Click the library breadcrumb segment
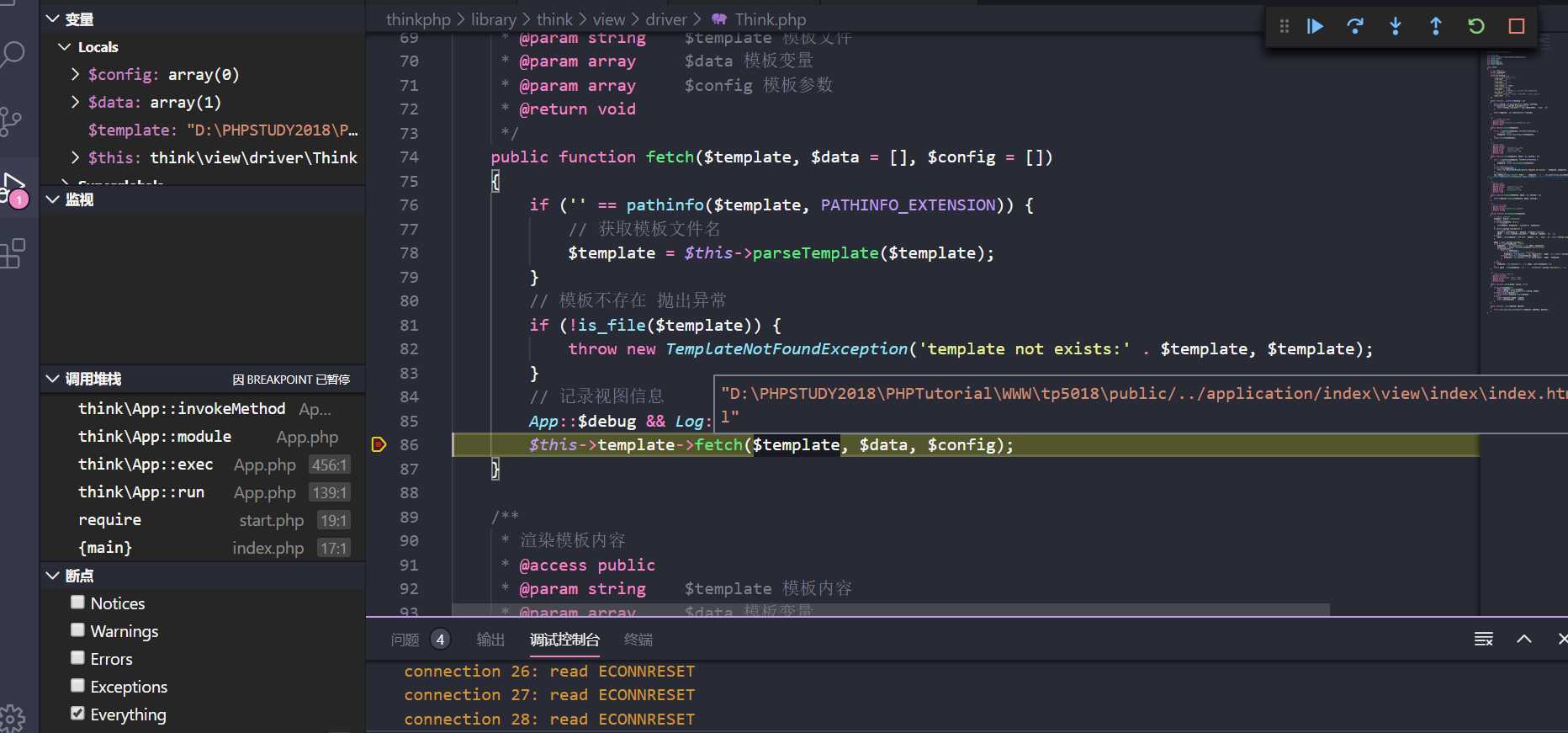Image resolution: width=1568 pixels, height=733 pixels. pyautogui.click(x=493, y=19)
